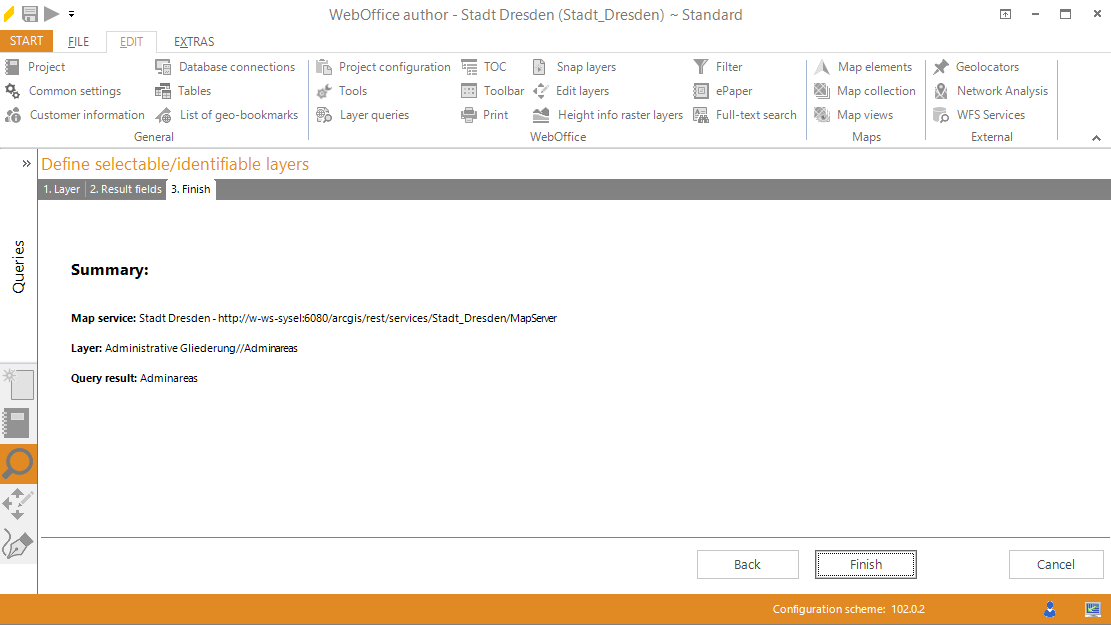
Task: Click the pen tool icon in the left sidebar
Action: 18,543
